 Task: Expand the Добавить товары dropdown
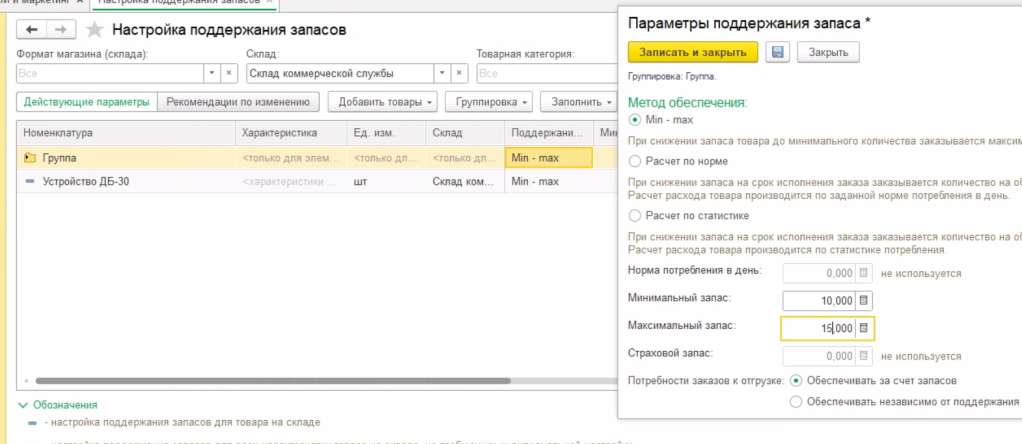(x=386, y=101)
